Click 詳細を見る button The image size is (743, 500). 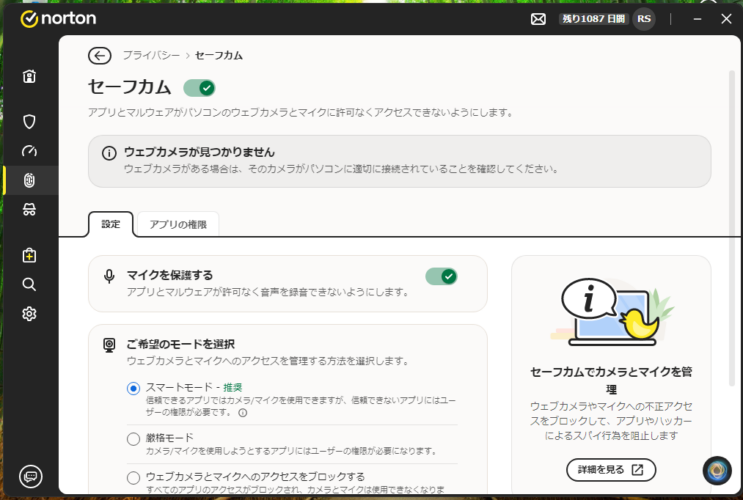(611, 470)
